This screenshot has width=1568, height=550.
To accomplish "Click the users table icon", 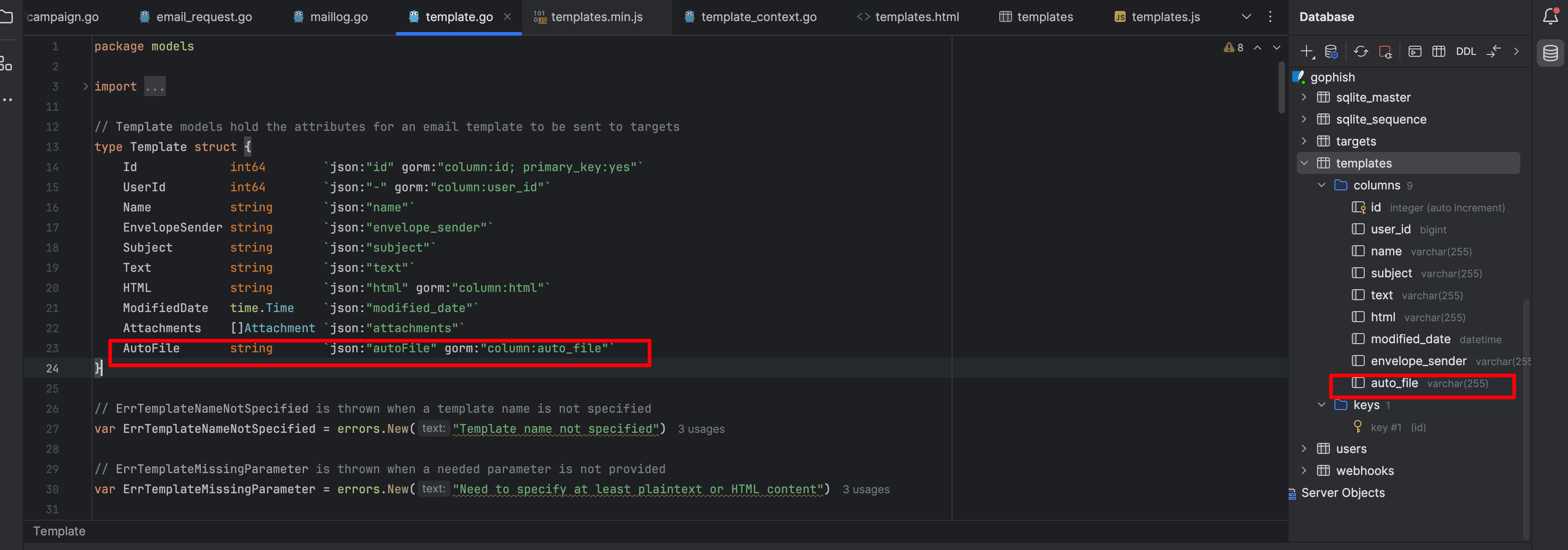I will pos(1323,448).
